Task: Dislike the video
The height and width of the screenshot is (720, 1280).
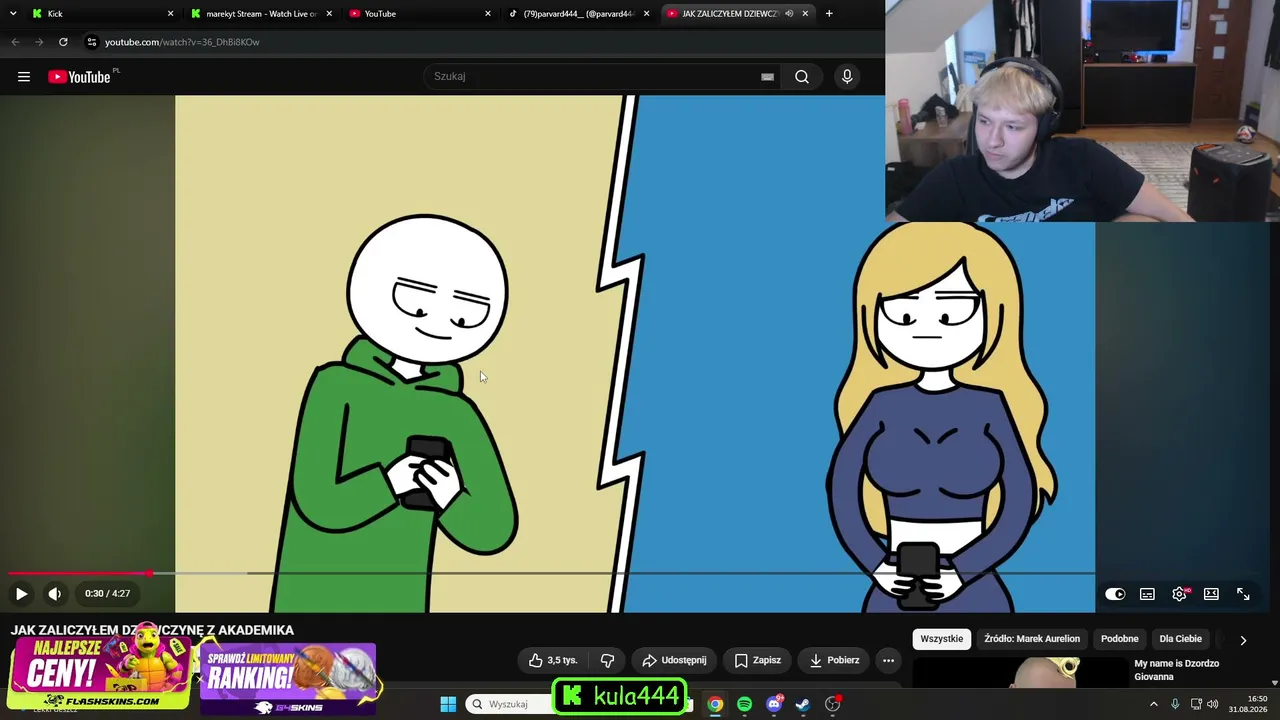Action: tap(607, 660)
